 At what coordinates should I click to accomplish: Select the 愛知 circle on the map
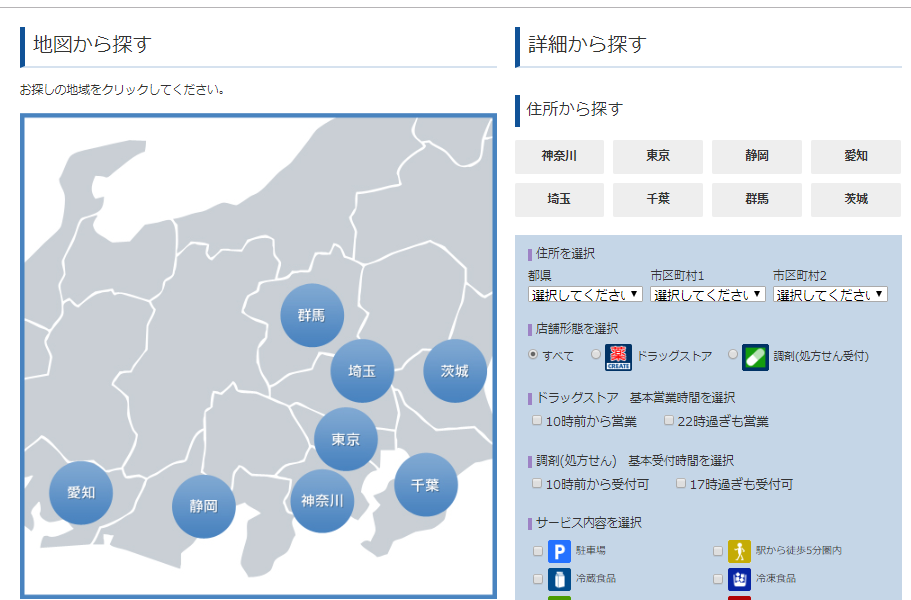(81, 492)
